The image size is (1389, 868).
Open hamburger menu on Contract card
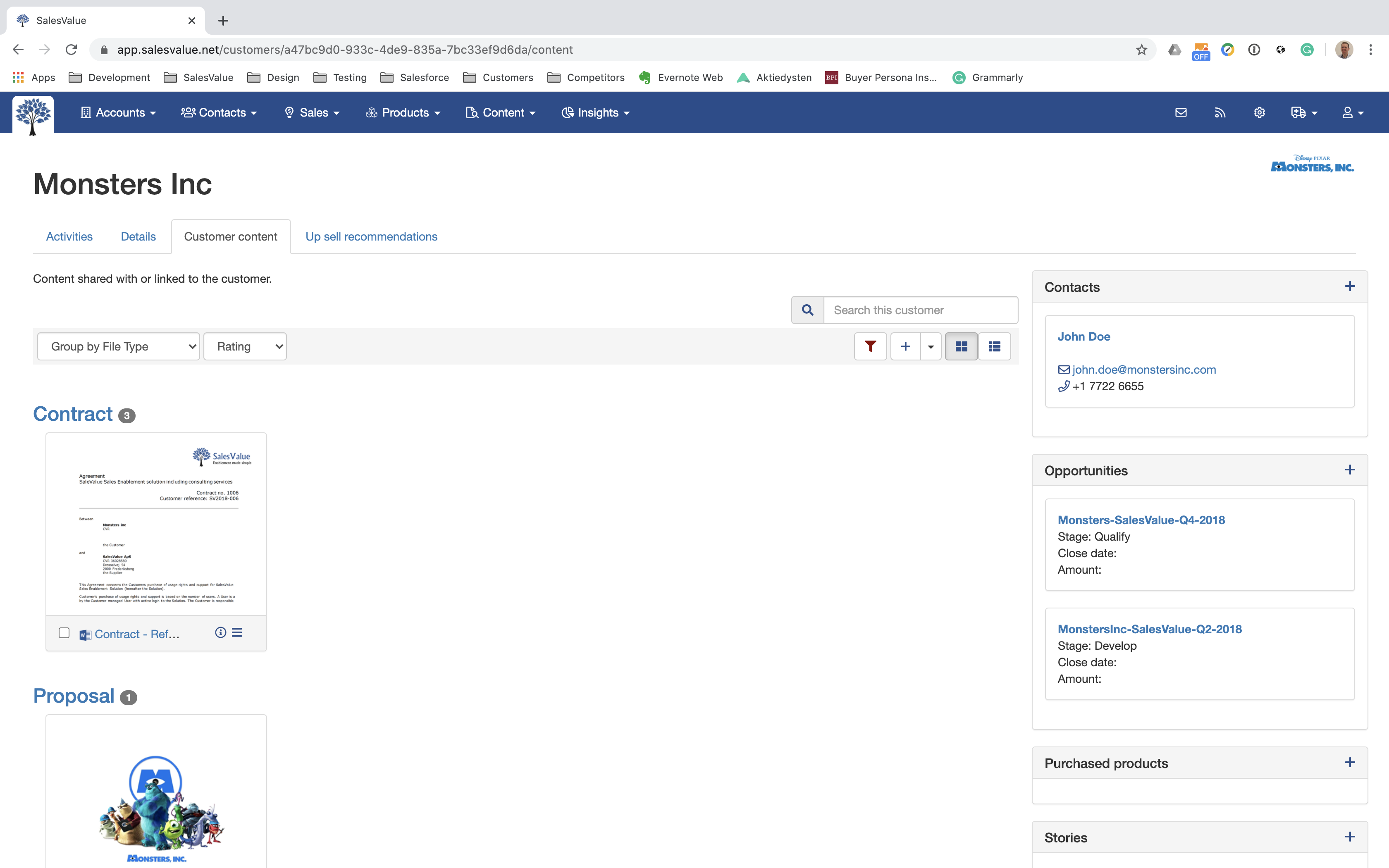(237, 633)
